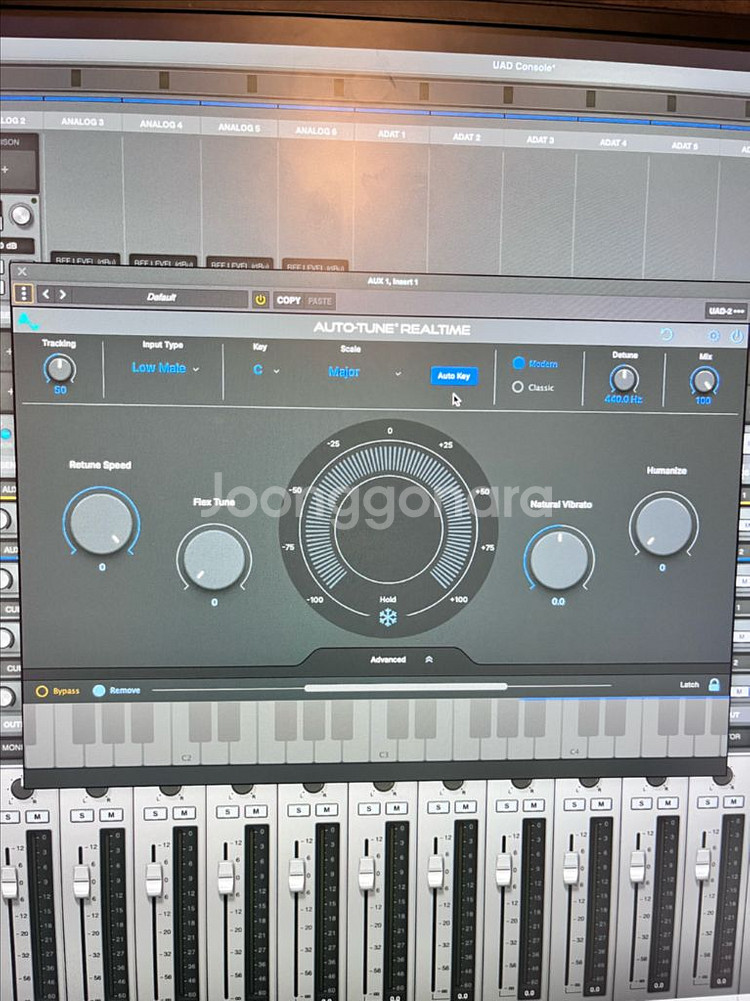Image resolution: width=750 pixels, height=1001 pixels.
Task: Click the AUX 1, Insert 1 window title
Action: 393,282
